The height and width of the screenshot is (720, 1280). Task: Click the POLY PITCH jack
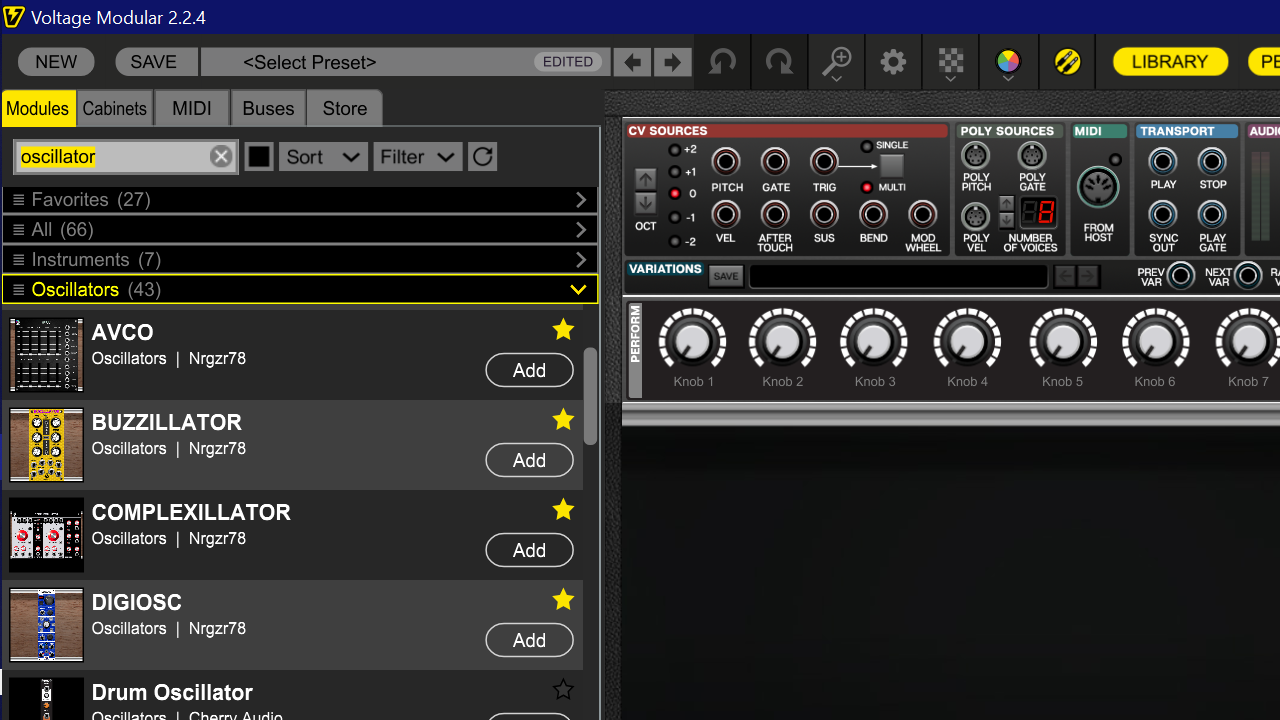pyautogui.click(x=976, y=156)
